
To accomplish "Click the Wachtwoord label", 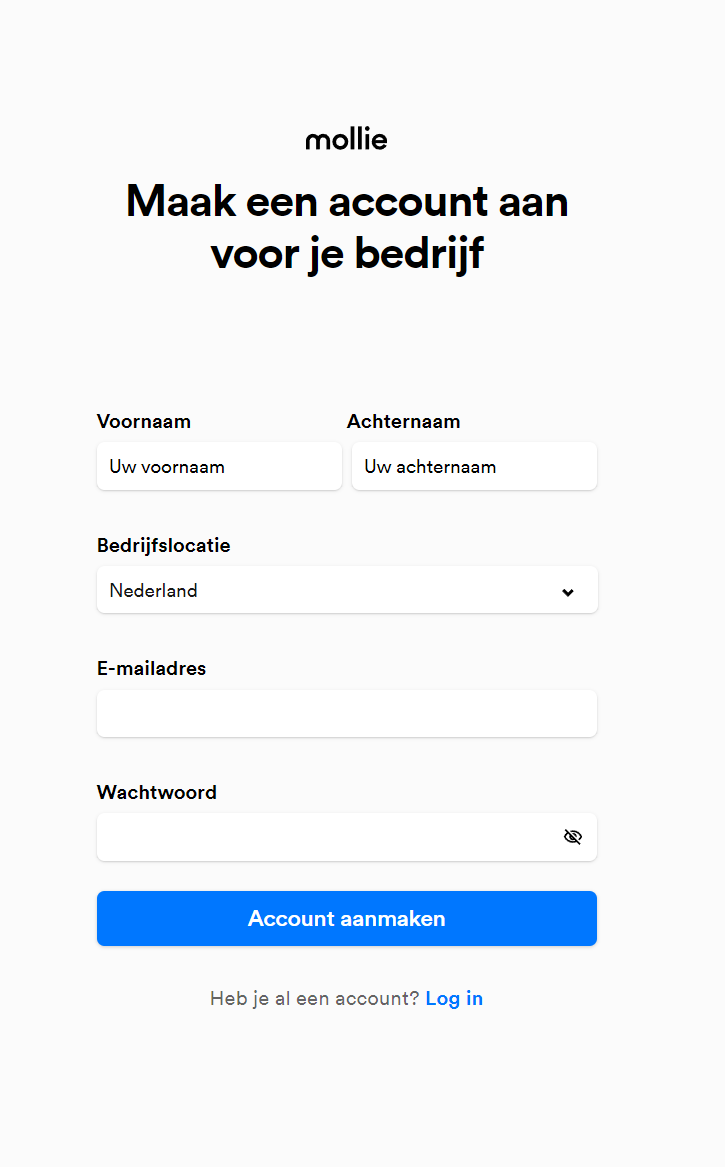I will [x=156, y=792].
